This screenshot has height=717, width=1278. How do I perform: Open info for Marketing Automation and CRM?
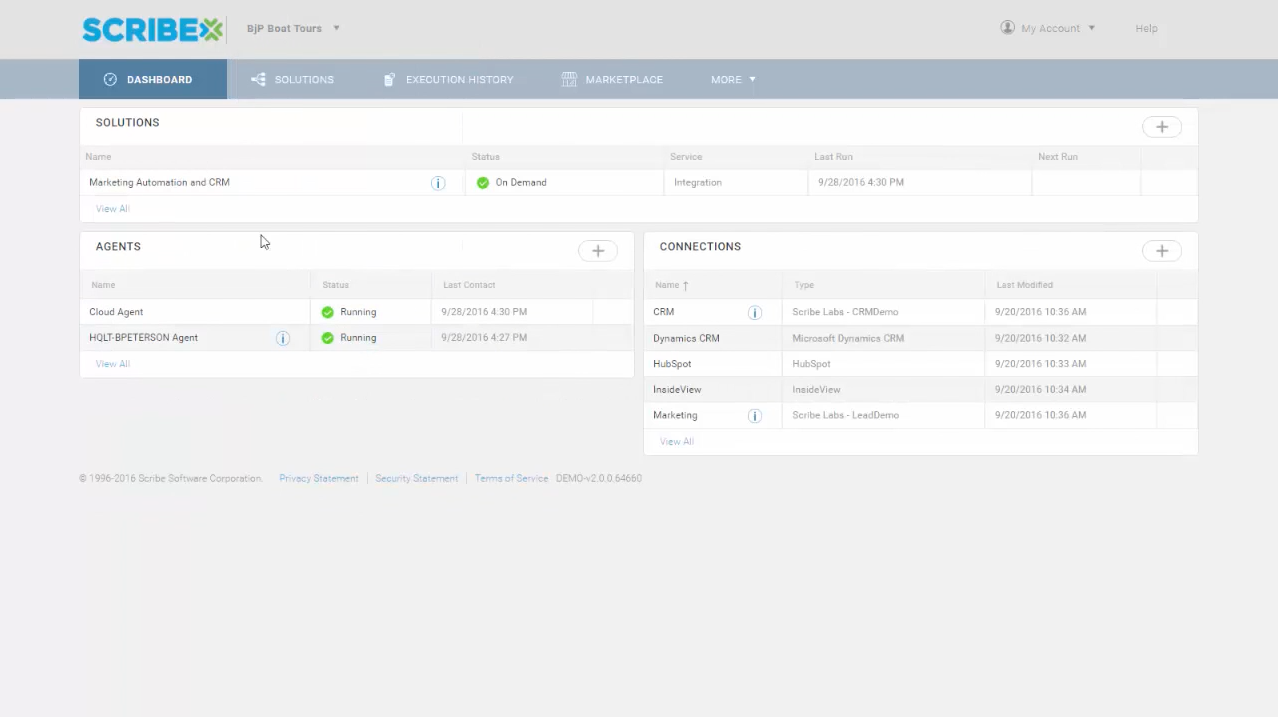[x=438, y=183]
